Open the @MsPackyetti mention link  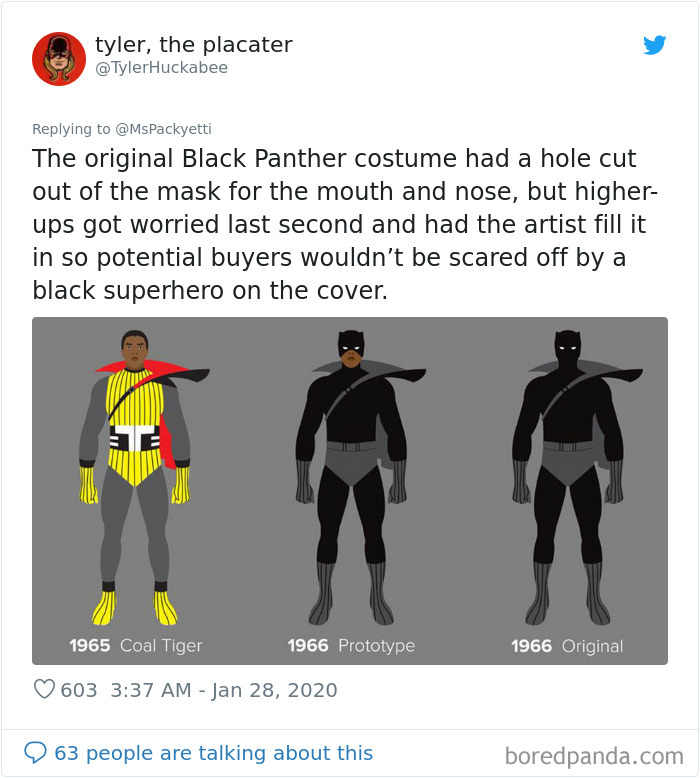point(163,129)
